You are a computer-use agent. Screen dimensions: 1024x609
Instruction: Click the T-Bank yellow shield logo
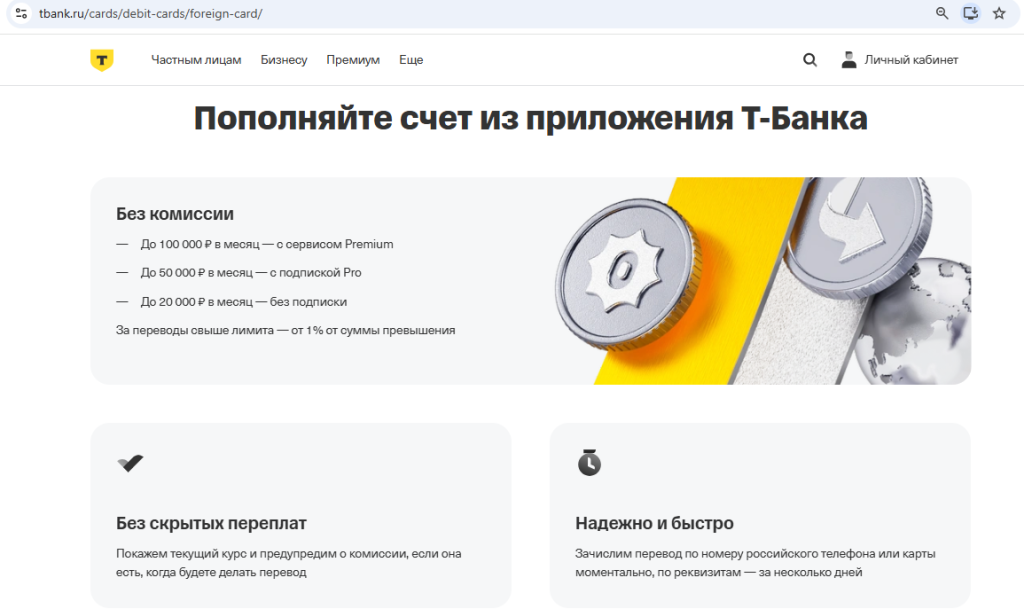click(x=102, y=60)
